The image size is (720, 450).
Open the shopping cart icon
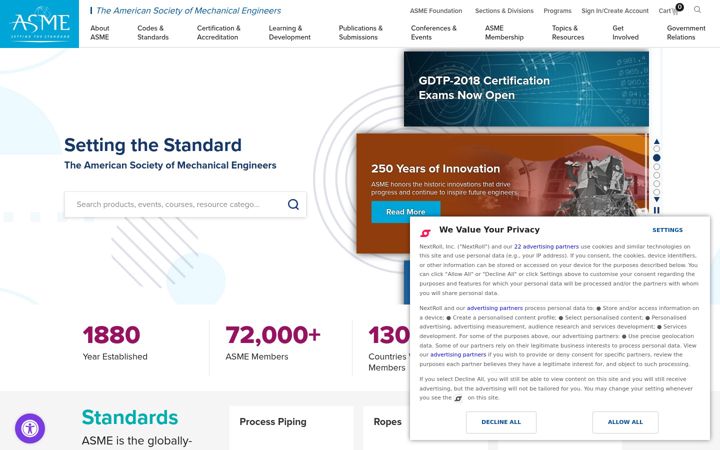tap(675, 11)
